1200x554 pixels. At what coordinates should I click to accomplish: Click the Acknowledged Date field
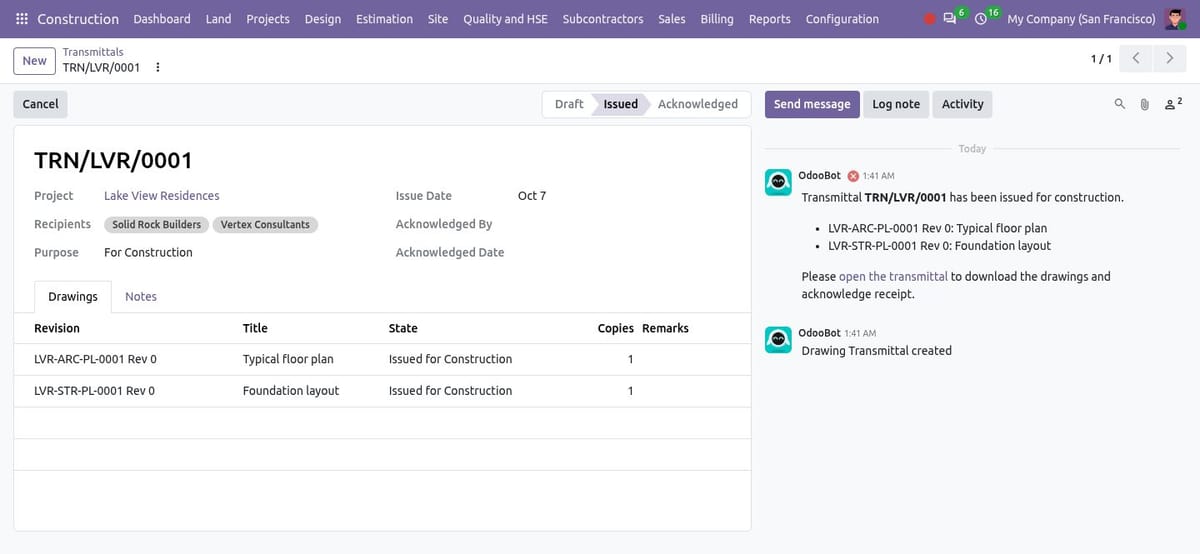624,253
